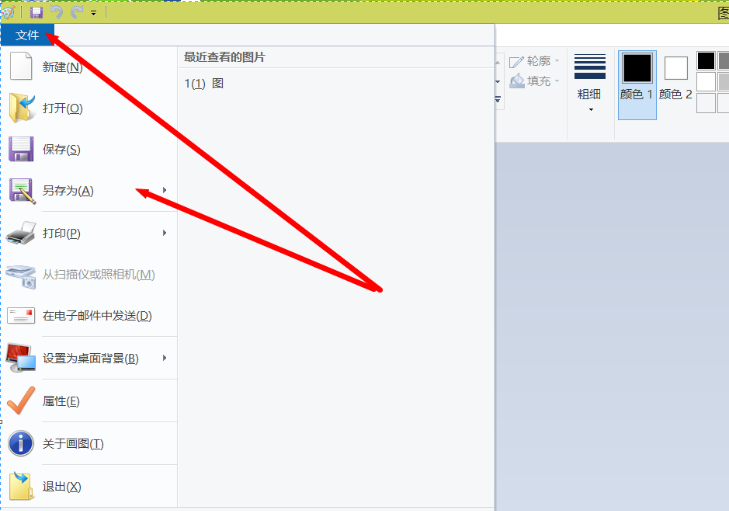Screen dimensions: 729x511
Task: Click the 保存 floppy disk icon
Action: [x=21, y=149]
